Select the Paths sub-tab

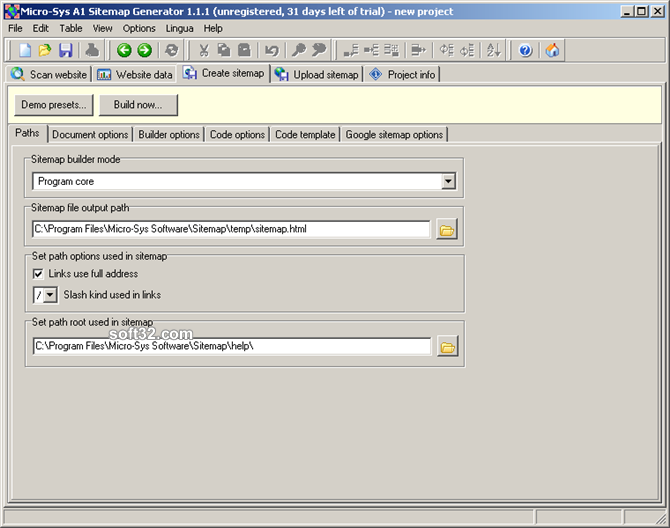pos(27,133)
